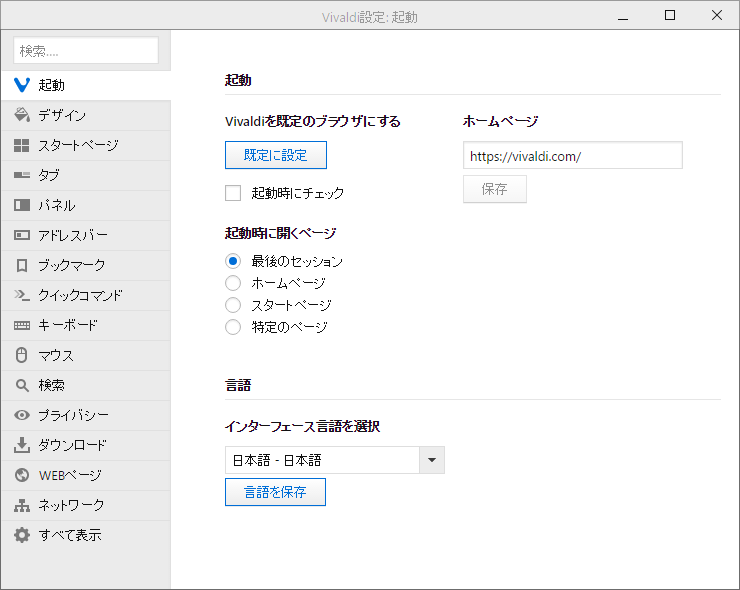Open the dropdown arrow of the language selector

click(432, 460)
